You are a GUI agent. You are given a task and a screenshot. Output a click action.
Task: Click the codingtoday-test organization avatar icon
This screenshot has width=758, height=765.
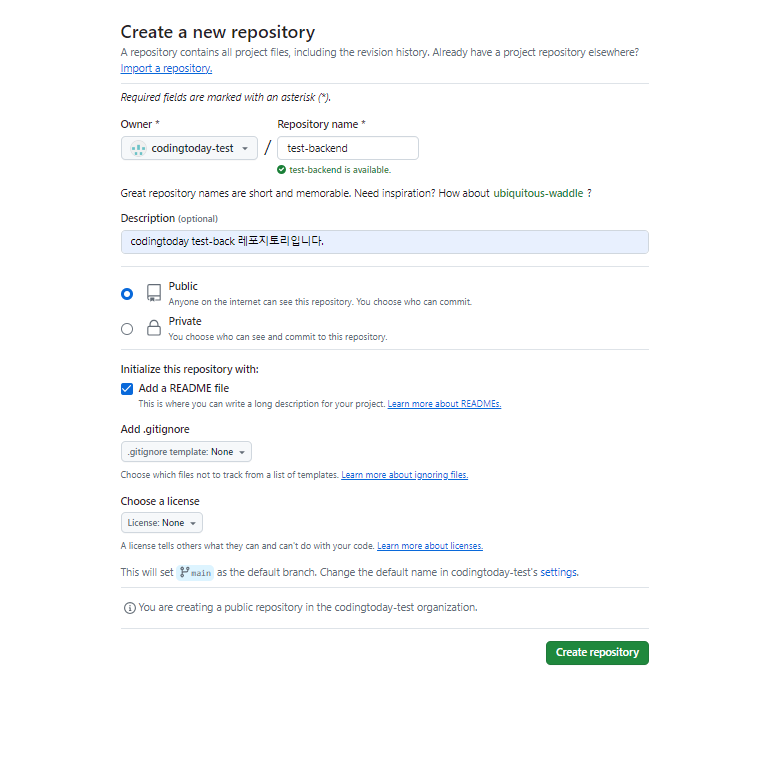pos(139,148)
